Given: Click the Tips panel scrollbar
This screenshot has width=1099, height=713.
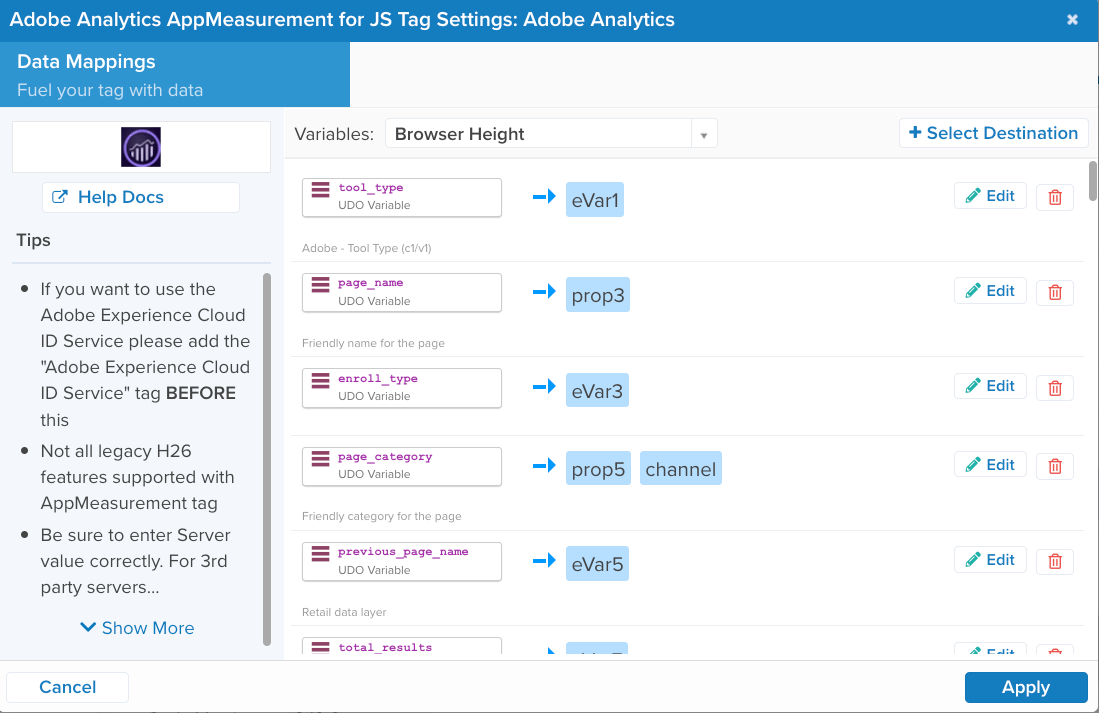Looking at the screenshot, I should (266, 459).
